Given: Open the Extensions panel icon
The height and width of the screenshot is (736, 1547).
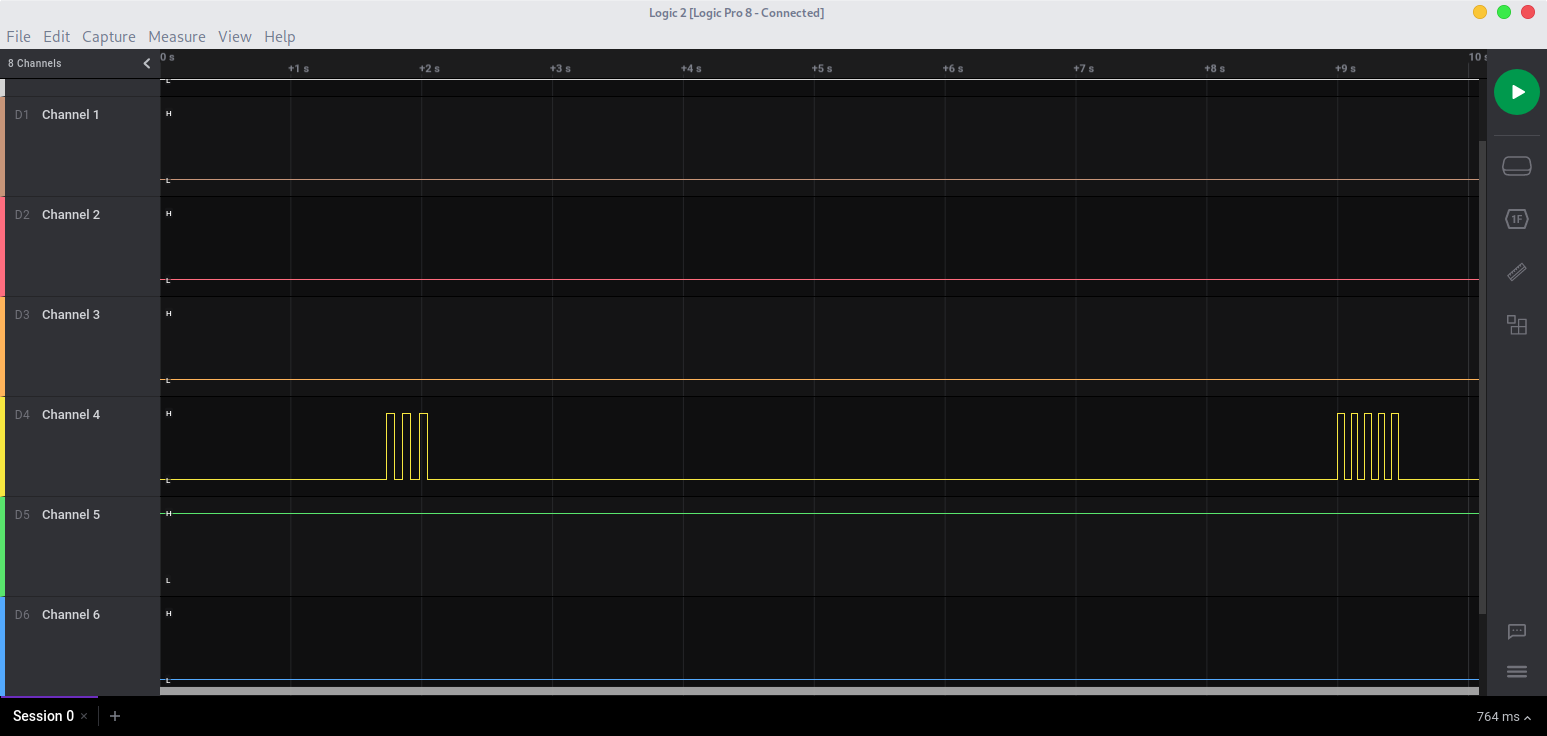Looking at the screenshot, I should pos(1516,325).
